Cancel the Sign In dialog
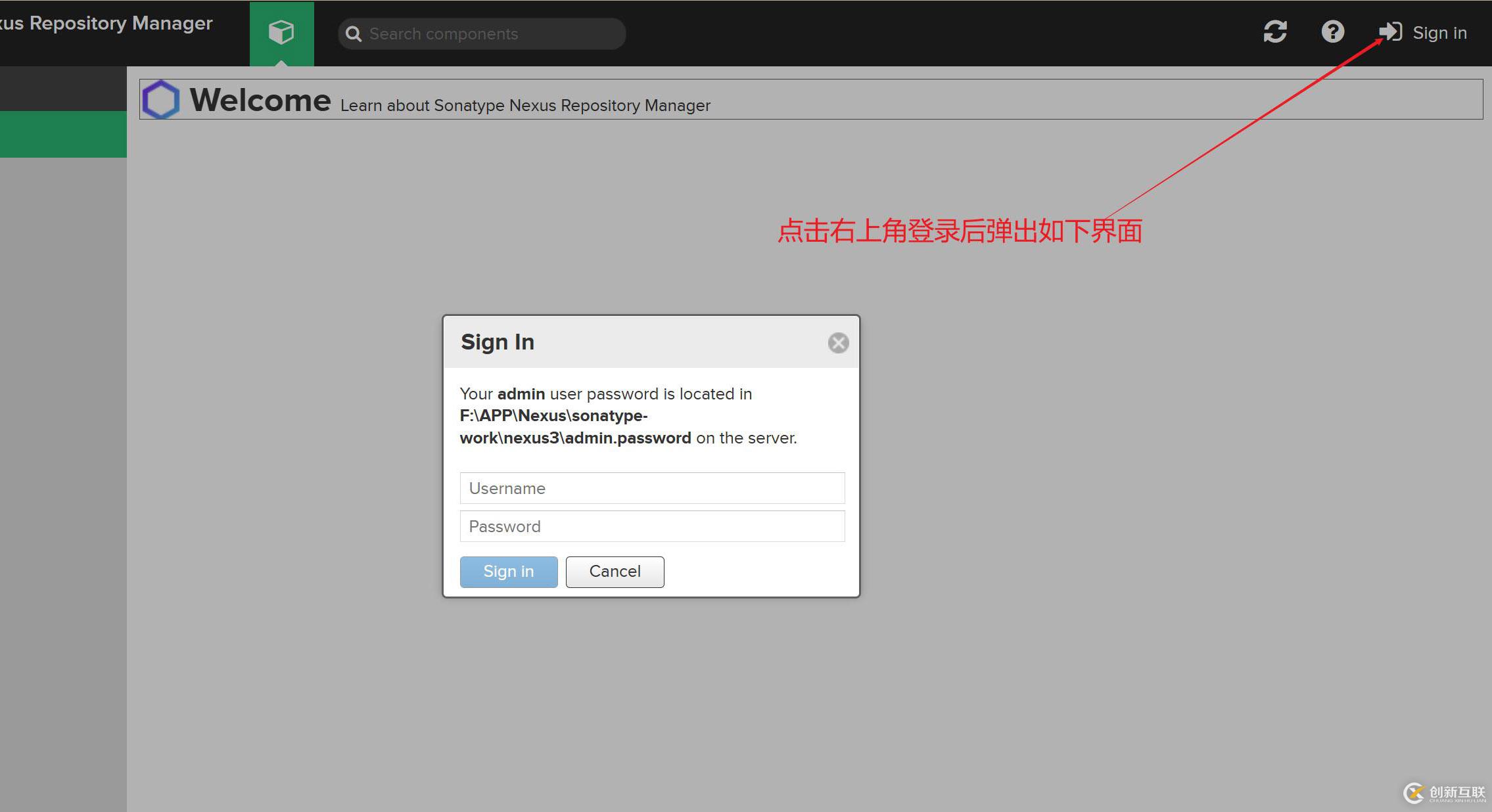Screen dimensions: 1492x812 (x=615, y=572)
